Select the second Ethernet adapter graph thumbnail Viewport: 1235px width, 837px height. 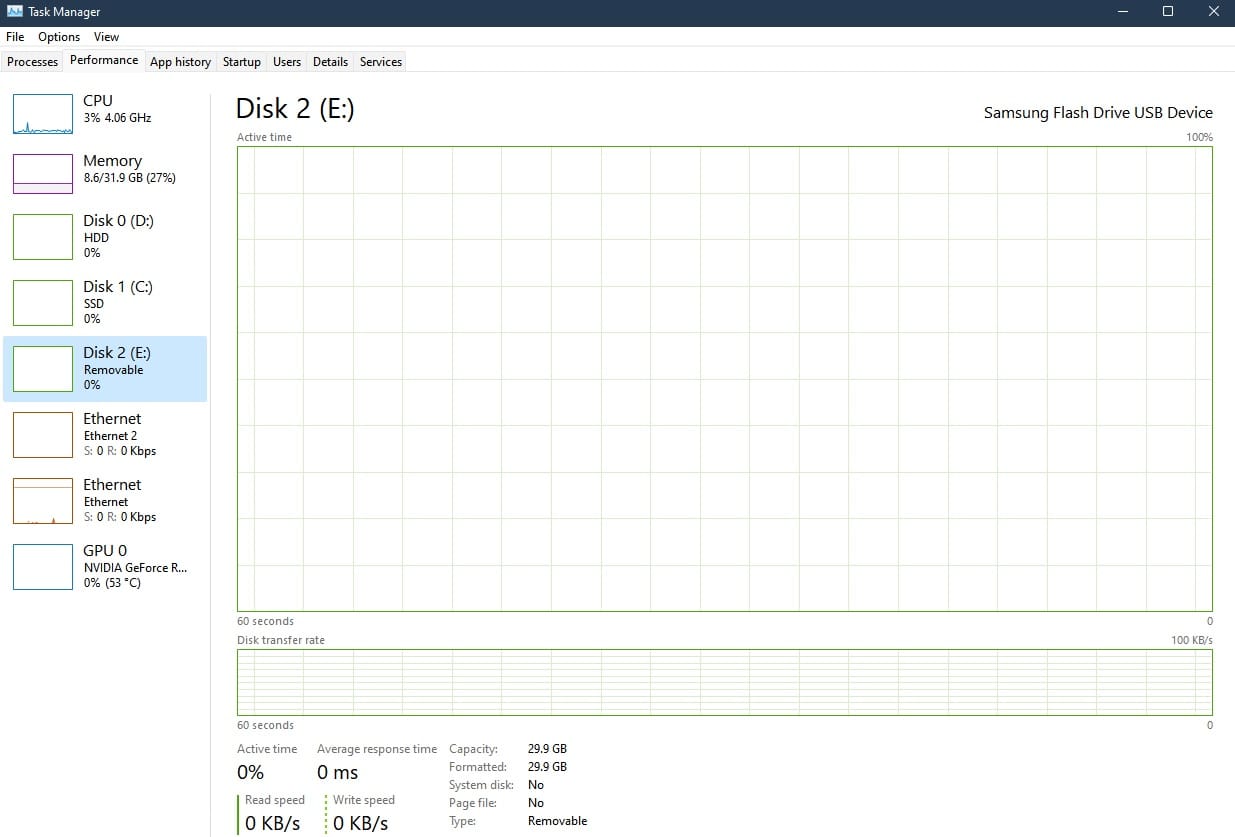coord(43,500)
